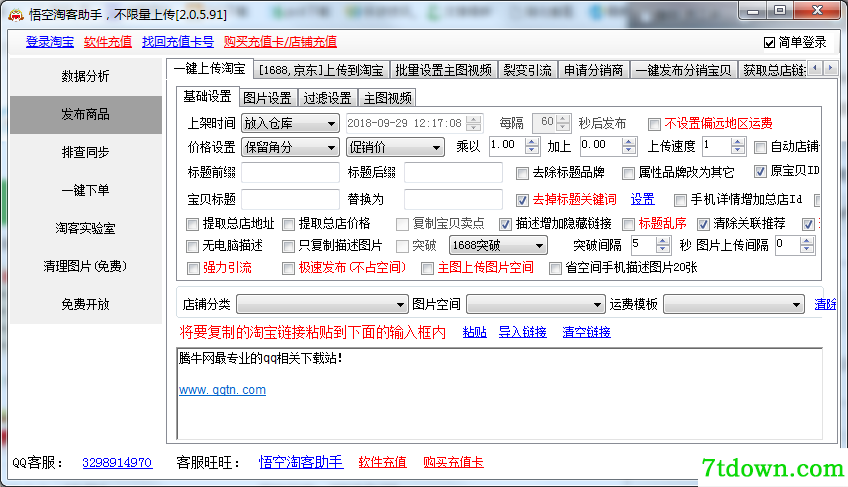
Task: Open the 上架时间 放入仓库 dropdown
Action: 290,123
